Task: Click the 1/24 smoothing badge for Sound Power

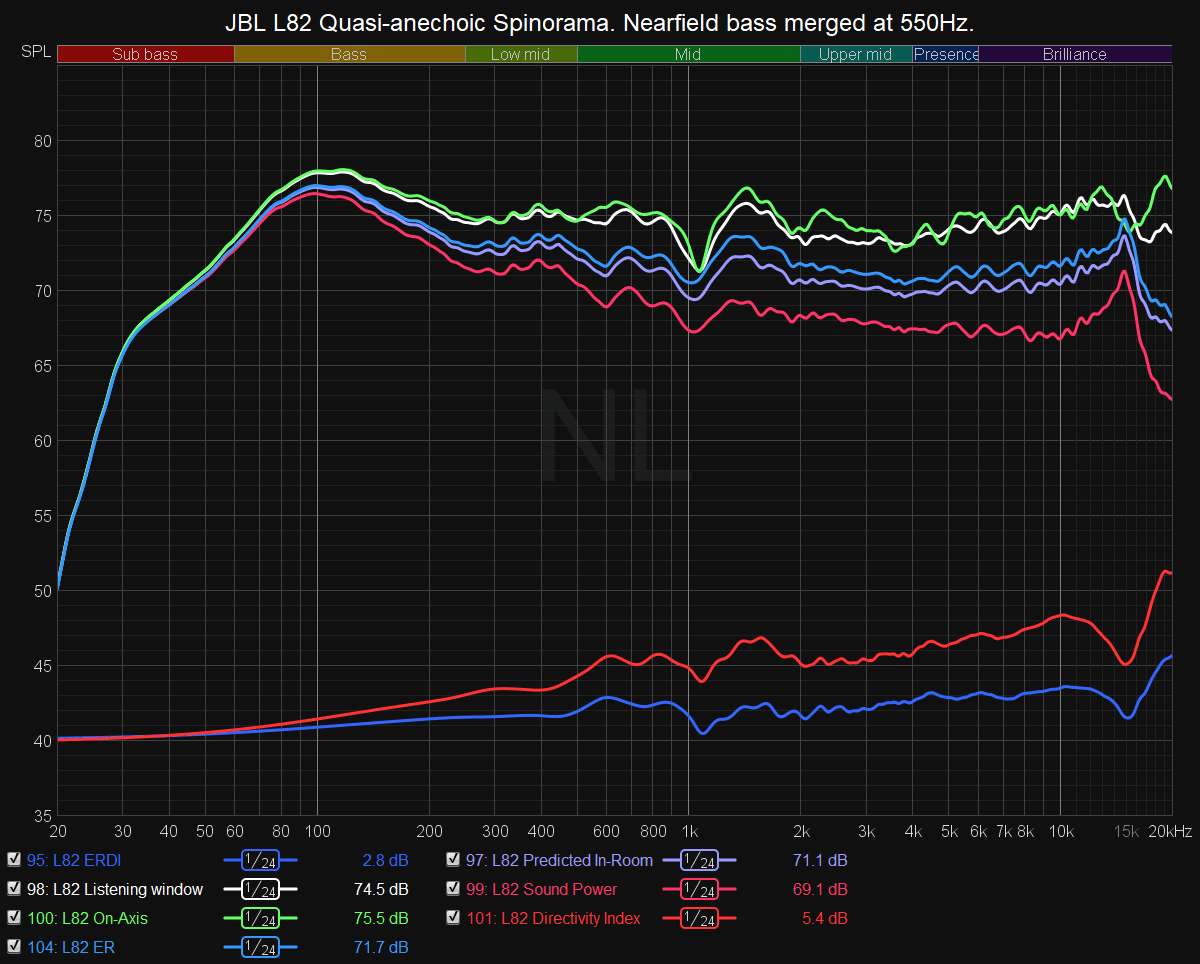Action: click(699, 889)
